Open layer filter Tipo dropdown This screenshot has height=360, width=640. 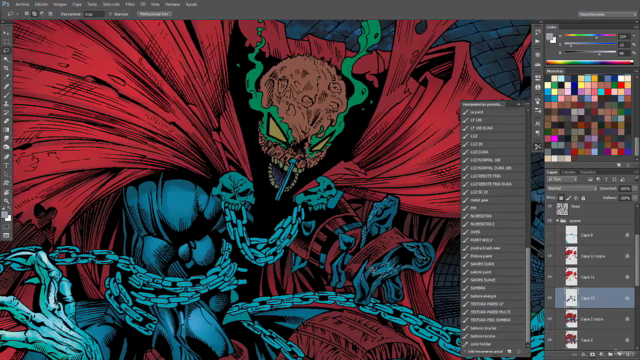(562, 179)
